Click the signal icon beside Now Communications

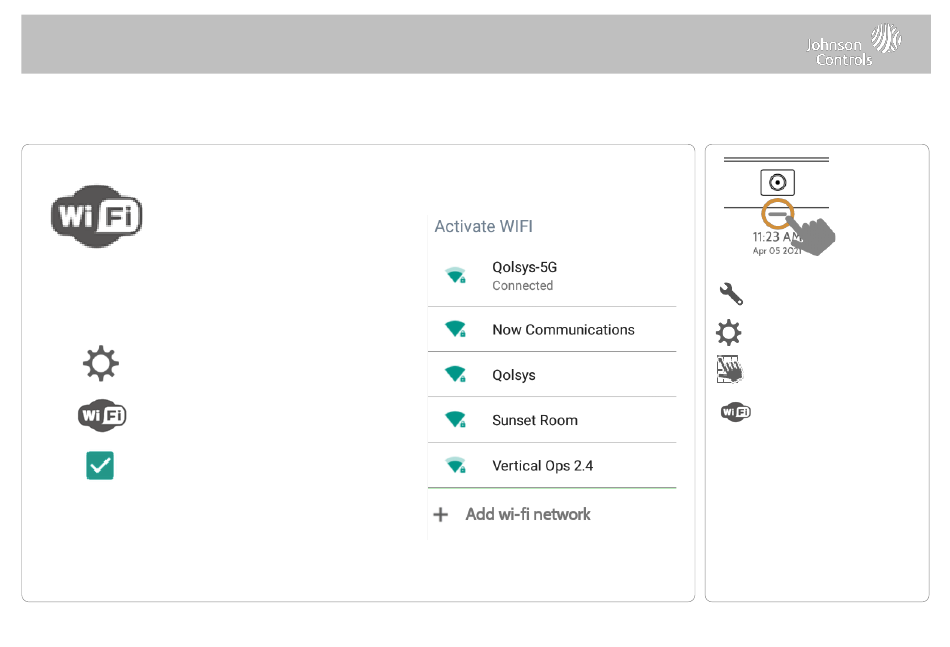click(456, 329)
